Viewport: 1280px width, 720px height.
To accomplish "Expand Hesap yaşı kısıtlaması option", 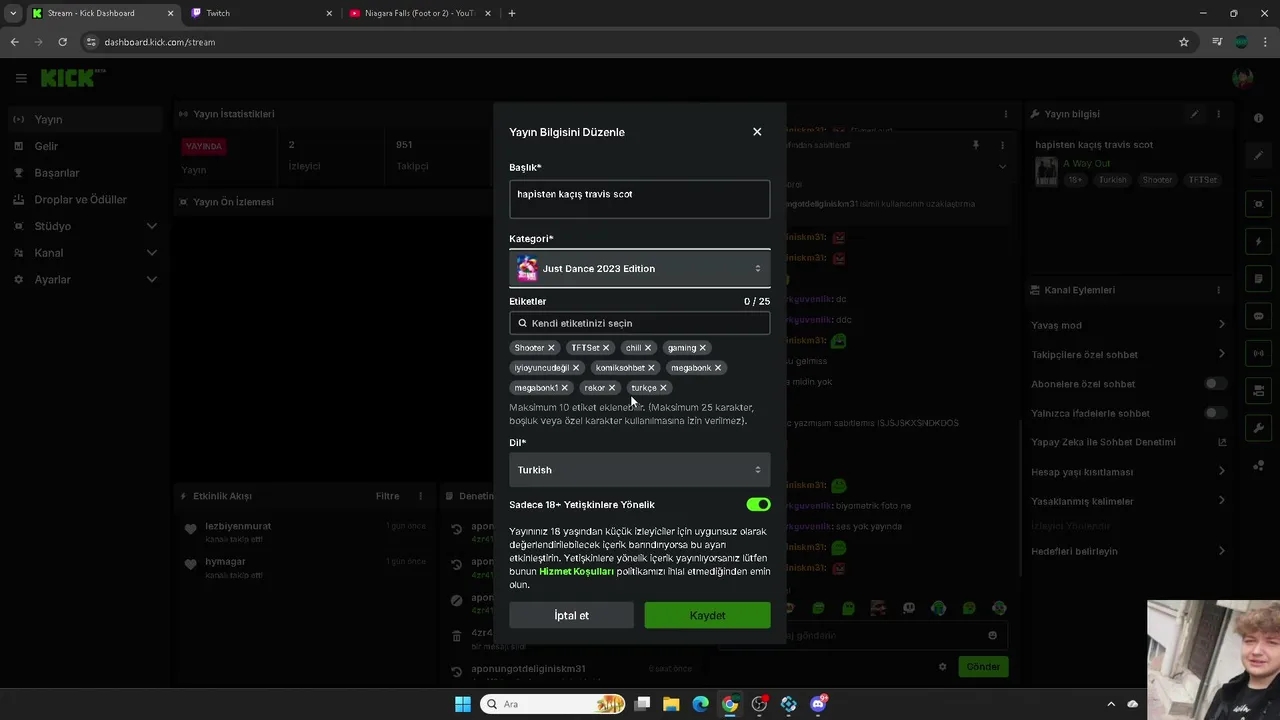I will click(x=1128, y=472).
